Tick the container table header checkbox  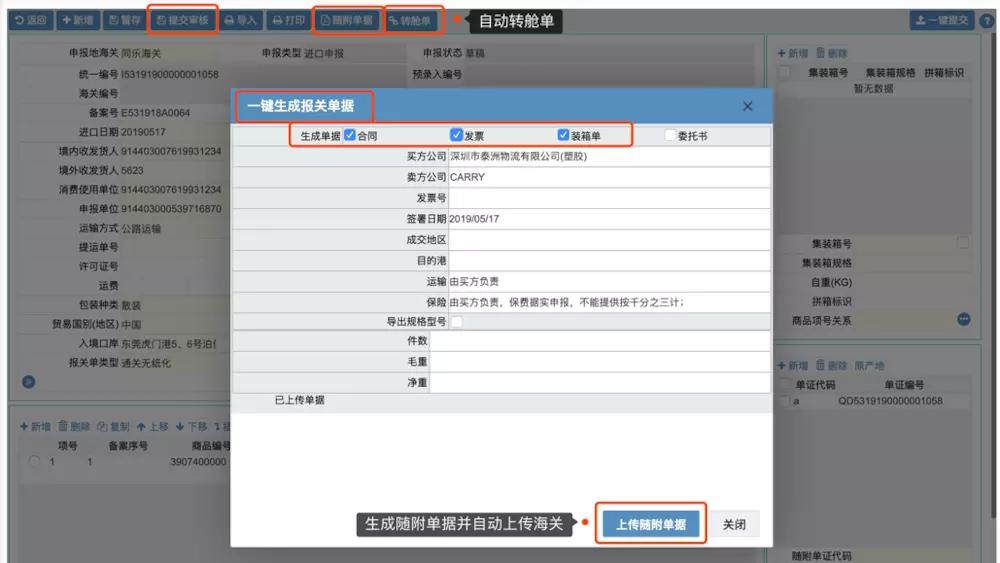785,72
